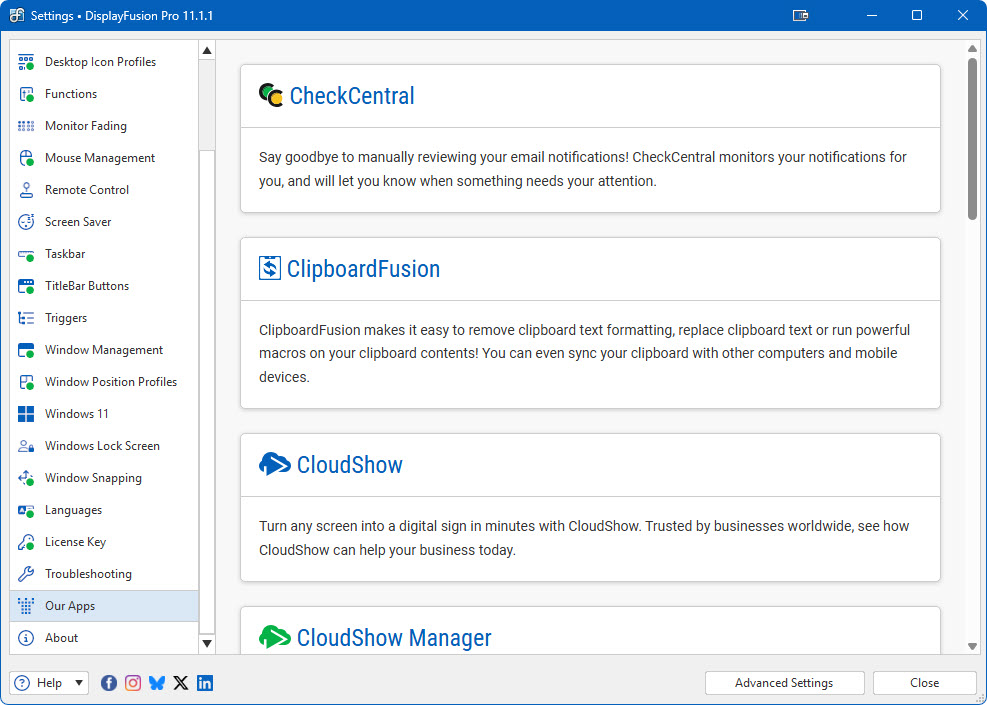Viewport: 987px width, 705px height.
Task: Click the CheckCentral logo icon
Action: [271, 95]
